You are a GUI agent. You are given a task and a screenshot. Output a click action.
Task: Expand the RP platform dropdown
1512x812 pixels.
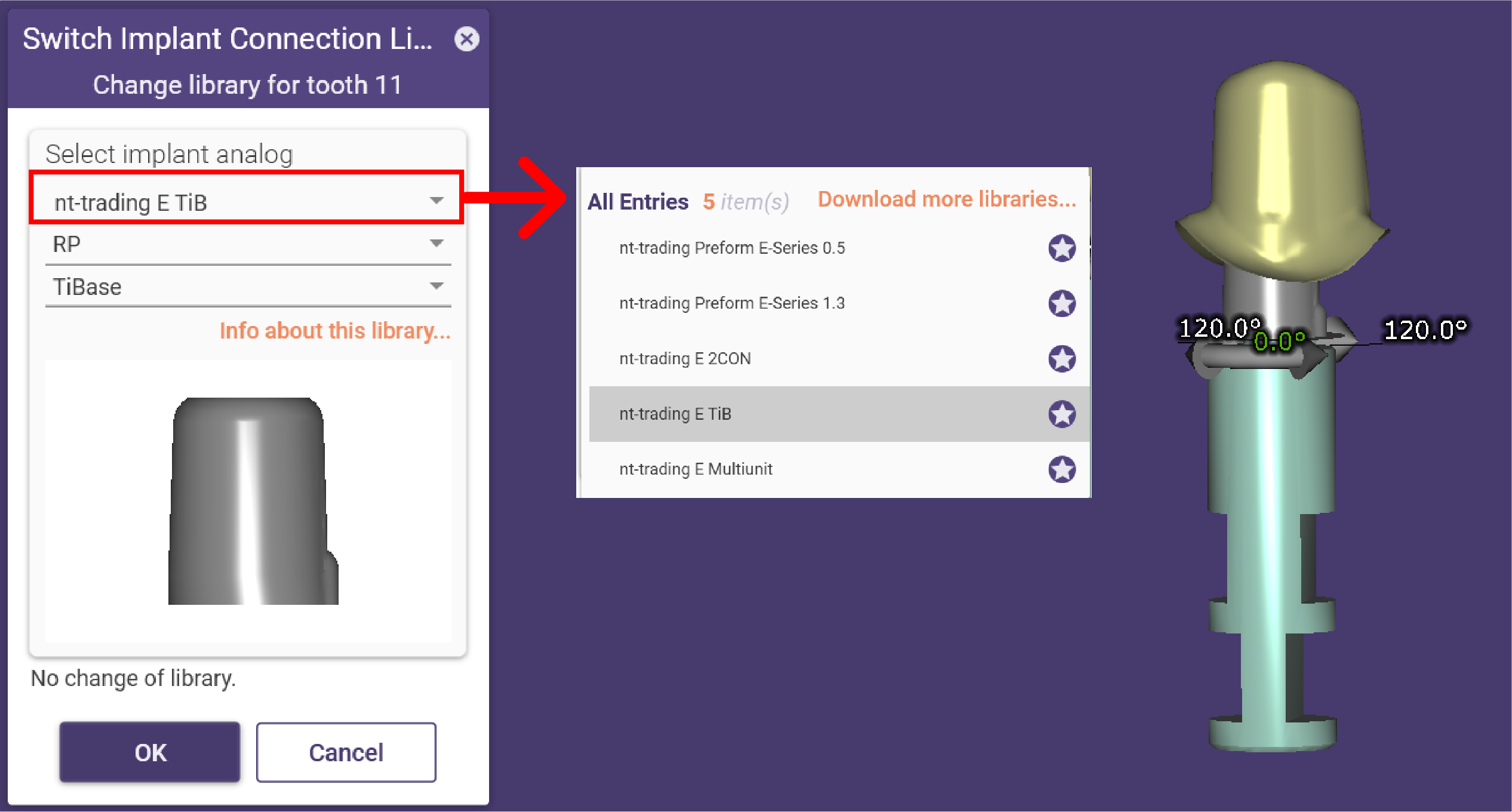click(x=248, y=244)
